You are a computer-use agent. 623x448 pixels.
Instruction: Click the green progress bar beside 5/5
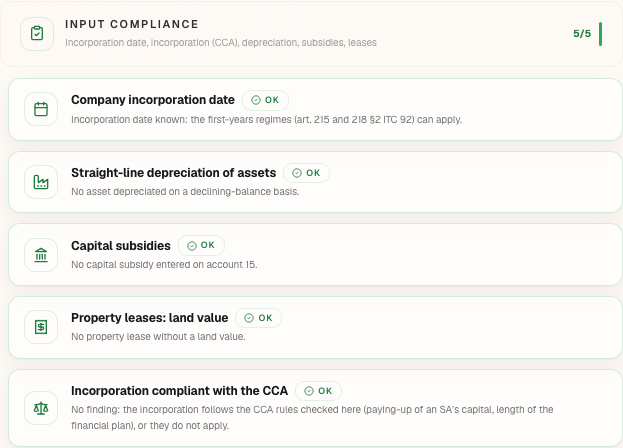point(600,34)
